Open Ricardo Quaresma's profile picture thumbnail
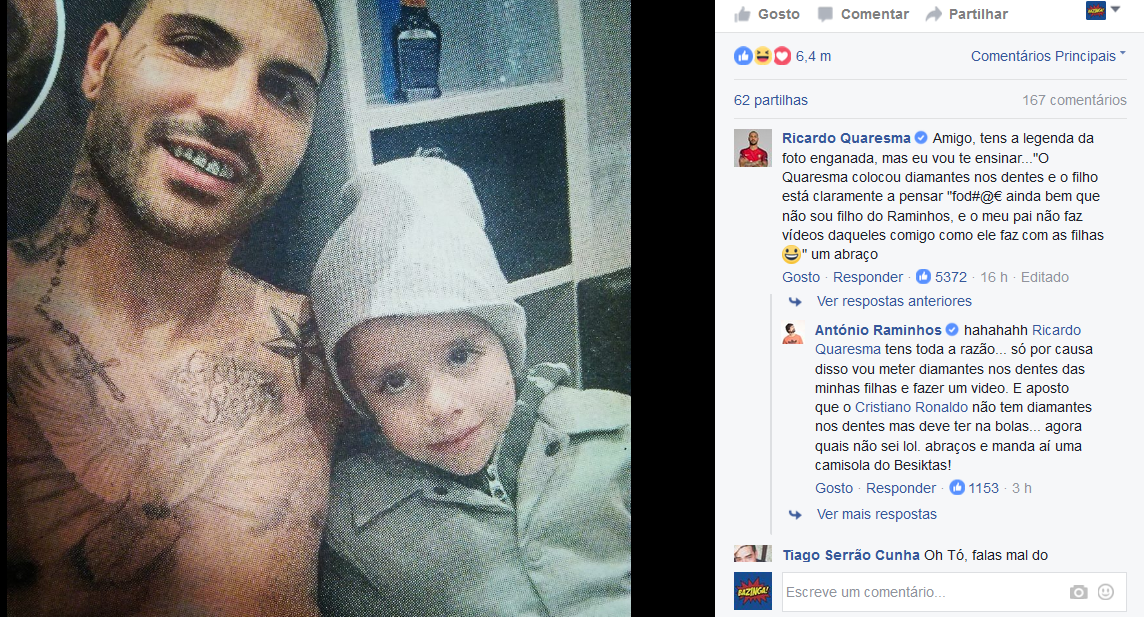1144x617 pixels. pos(752,149)
